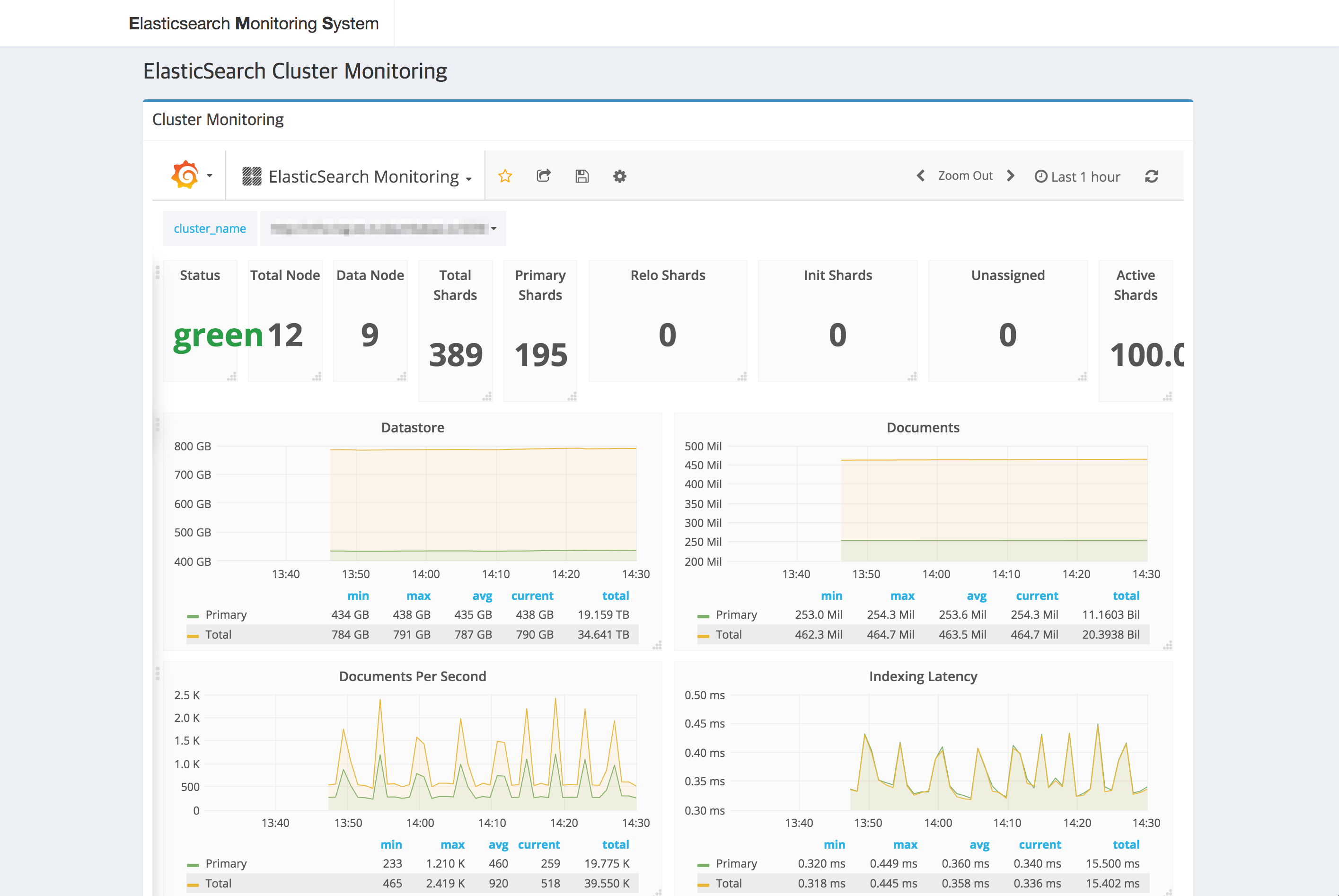Click the clock icon beside Last 1 hour
1339x896 pixels.
[x=1041, y=176]
